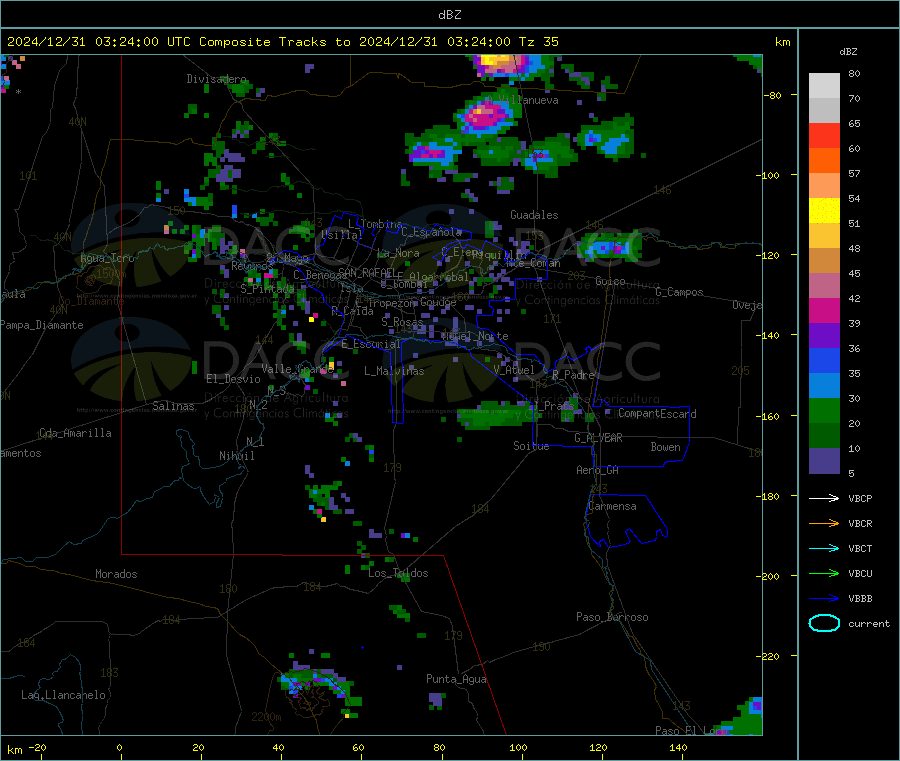Image resolution: width=900 pixels, height=761 pixels.
Task: Click the Cda_Amarilla place label
Action: point(75,433)
